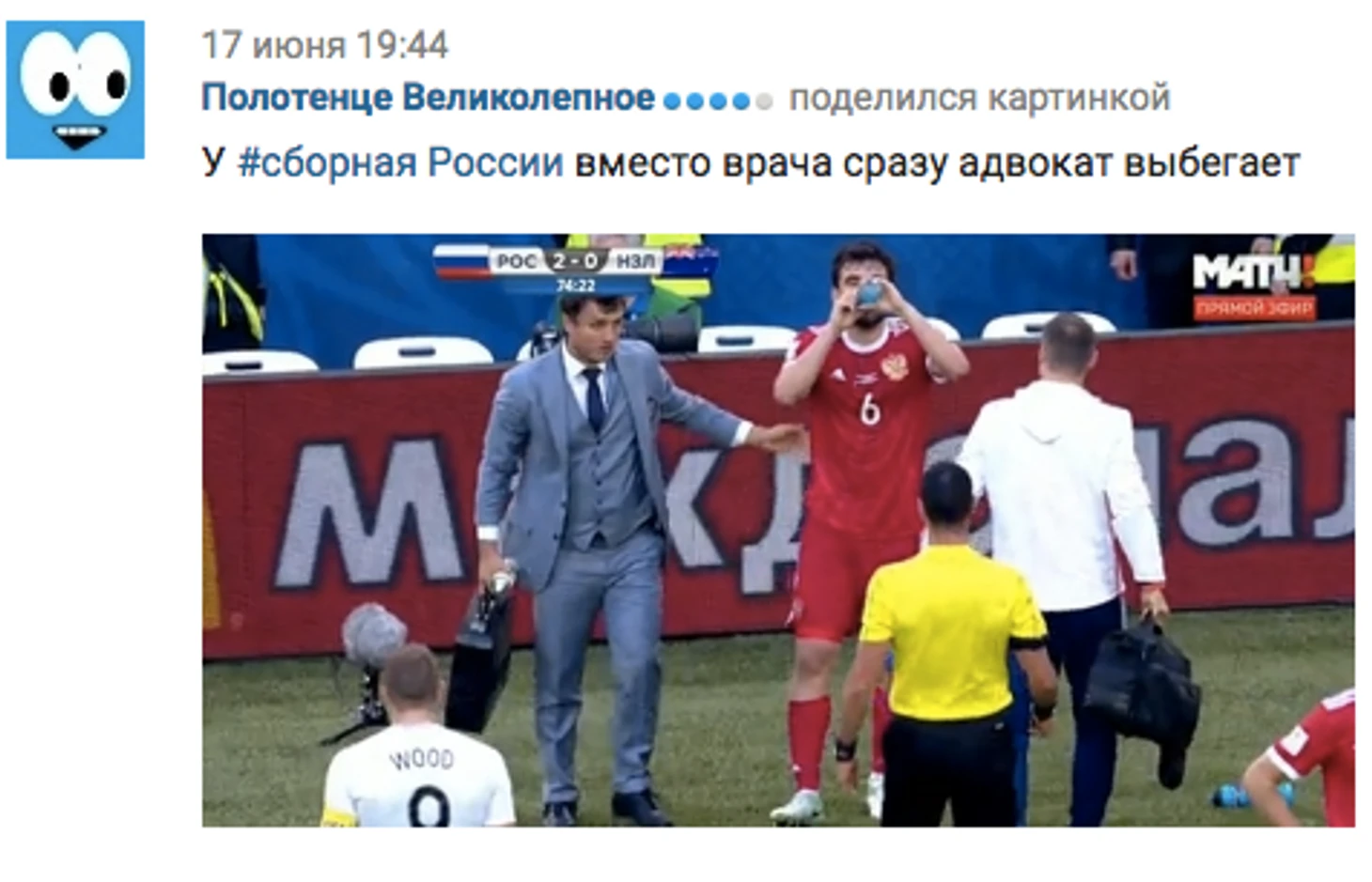Click the post caption text about адвокат
This screenshot has width=1372, height=882.
pos(750,163)
